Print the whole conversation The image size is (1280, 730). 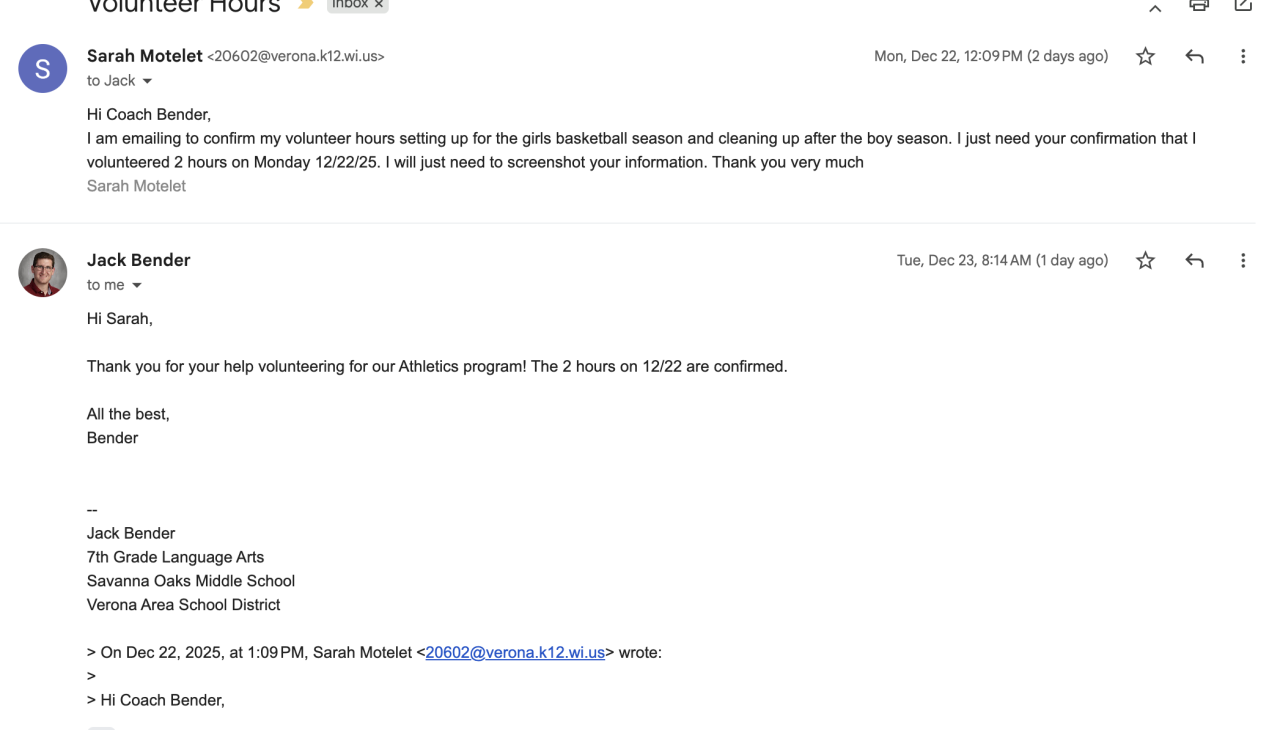1199,6
